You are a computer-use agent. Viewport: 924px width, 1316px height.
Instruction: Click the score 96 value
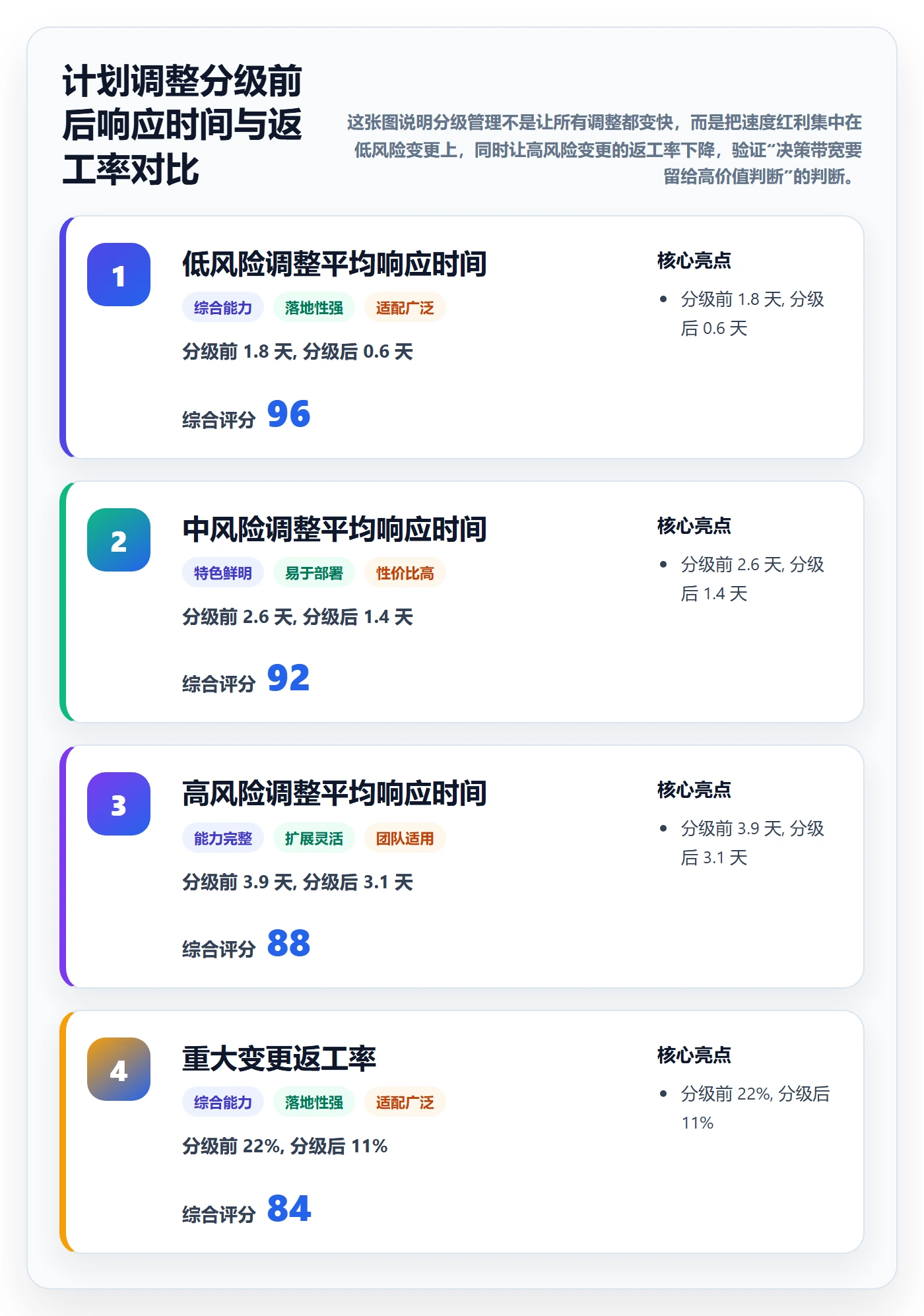point(288,414)
